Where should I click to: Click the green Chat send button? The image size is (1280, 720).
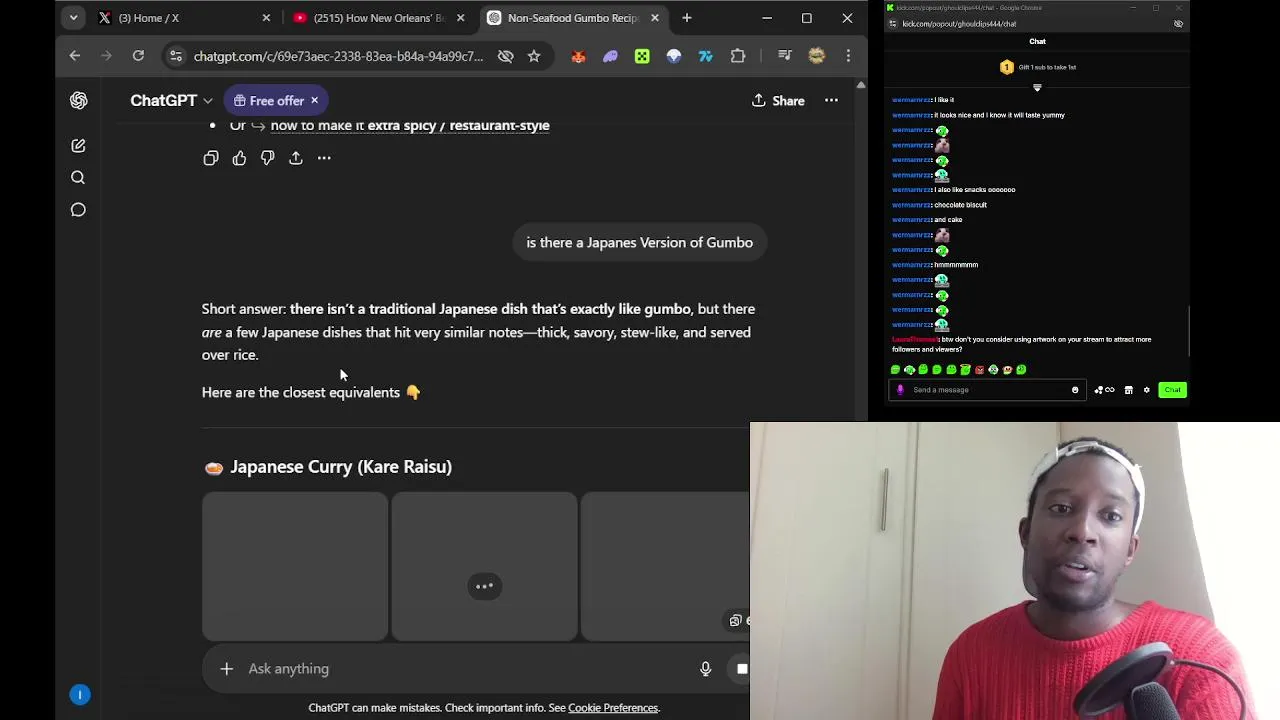[1172, 390]
